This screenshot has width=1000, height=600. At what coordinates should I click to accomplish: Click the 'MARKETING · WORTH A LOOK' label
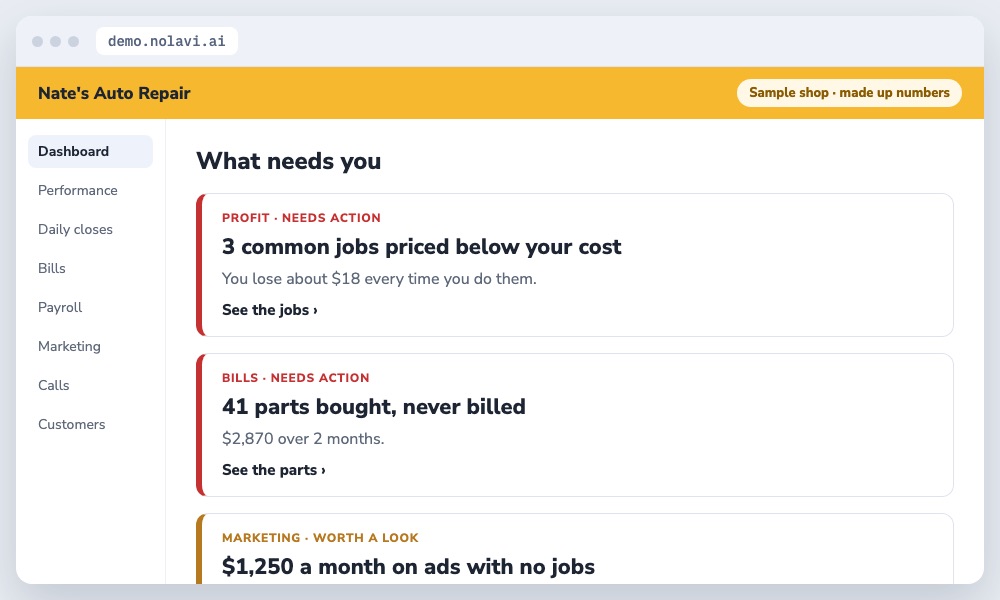320,538
